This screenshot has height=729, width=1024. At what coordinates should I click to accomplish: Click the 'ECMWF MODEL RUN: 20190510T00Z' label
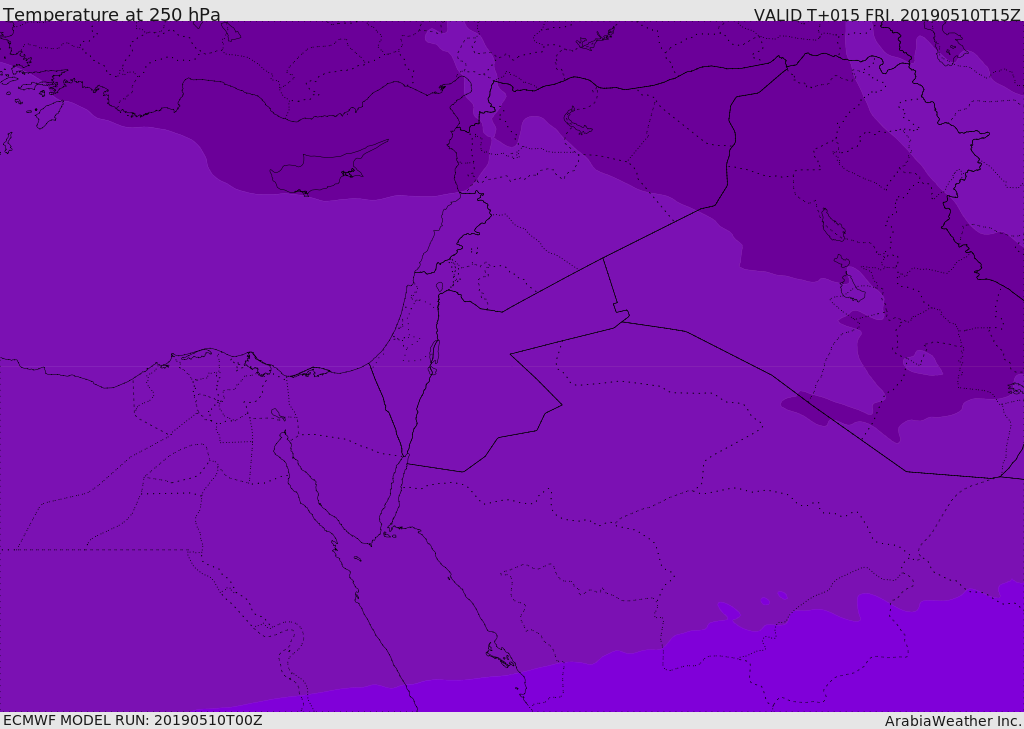point(133,720)
